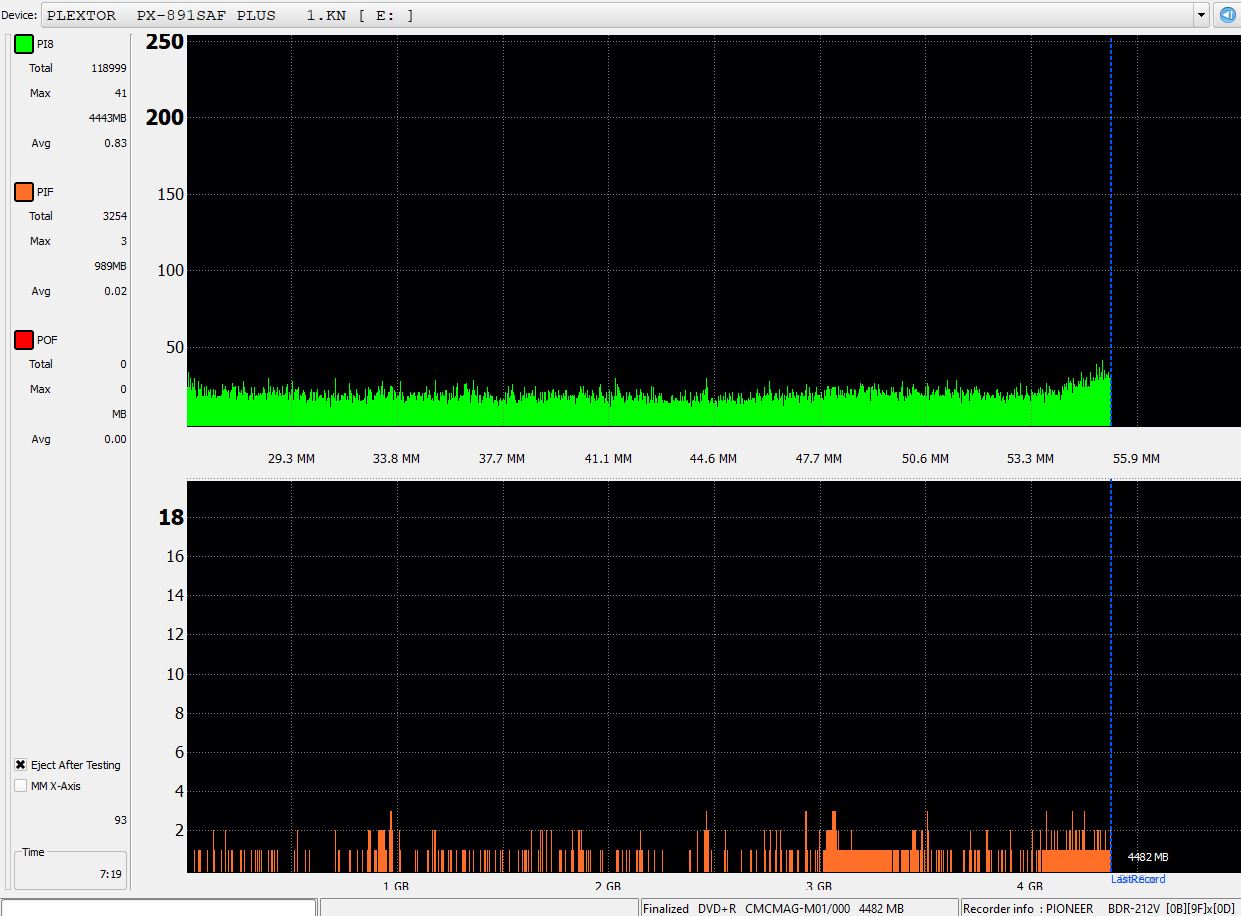Click the 44.6 MM label on the axis
This screenshot has height=916, width=1241.
(x=713, y=459)
